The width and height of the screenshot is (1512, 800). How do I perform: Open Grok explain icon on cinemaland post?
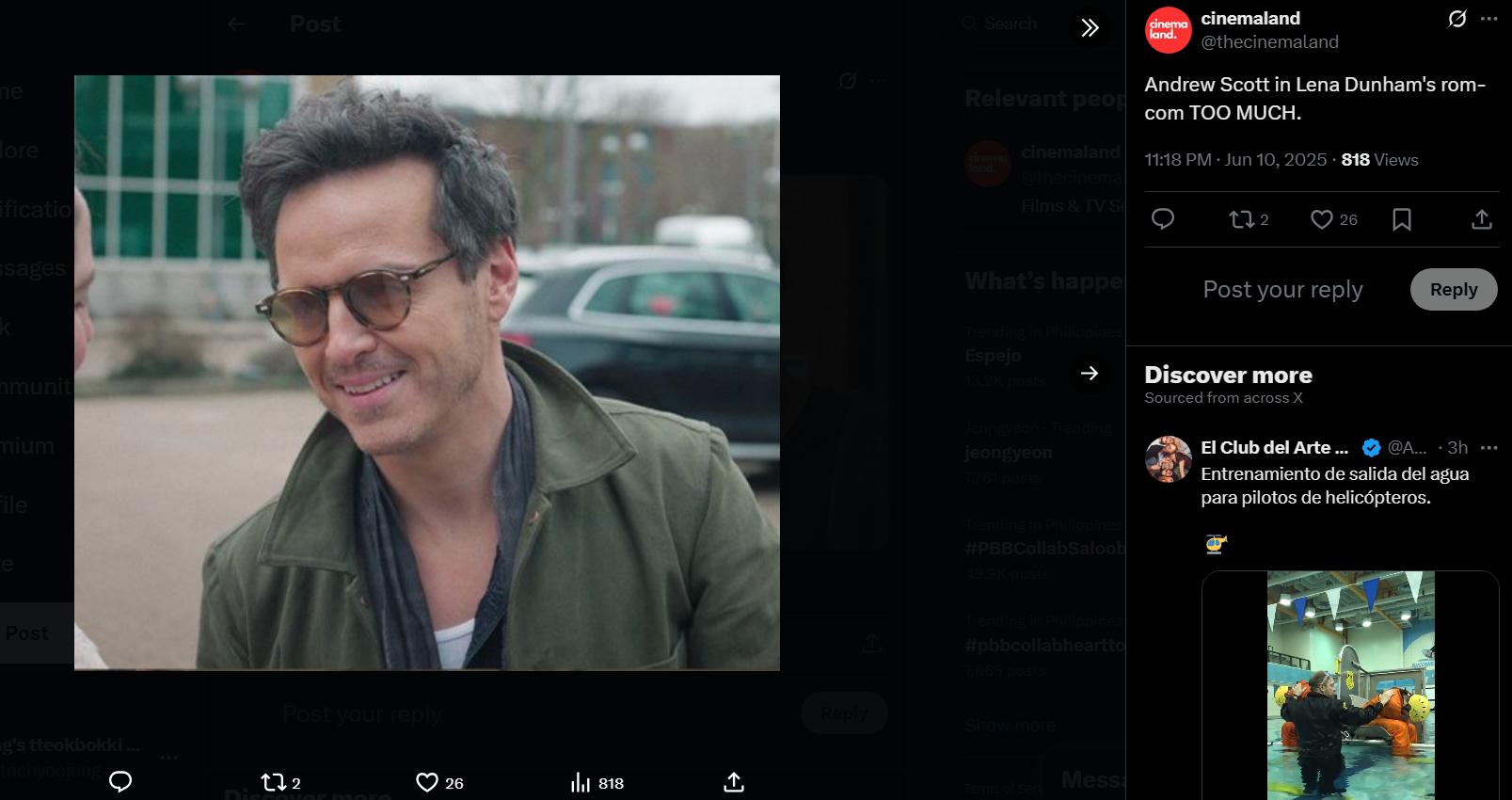1456,19
